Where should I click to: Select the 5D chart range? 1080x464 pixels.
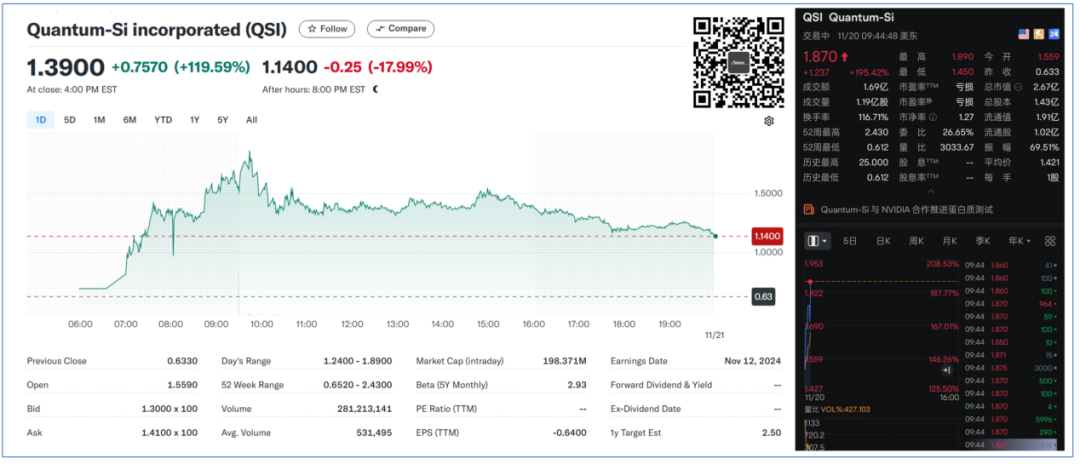[70, 120]
